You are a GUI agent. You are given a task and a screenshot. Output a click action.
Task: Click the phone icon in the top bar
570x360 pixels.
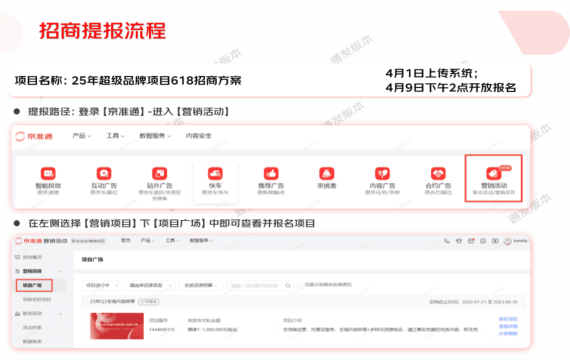pyautogui.click(x=447, y=241)
